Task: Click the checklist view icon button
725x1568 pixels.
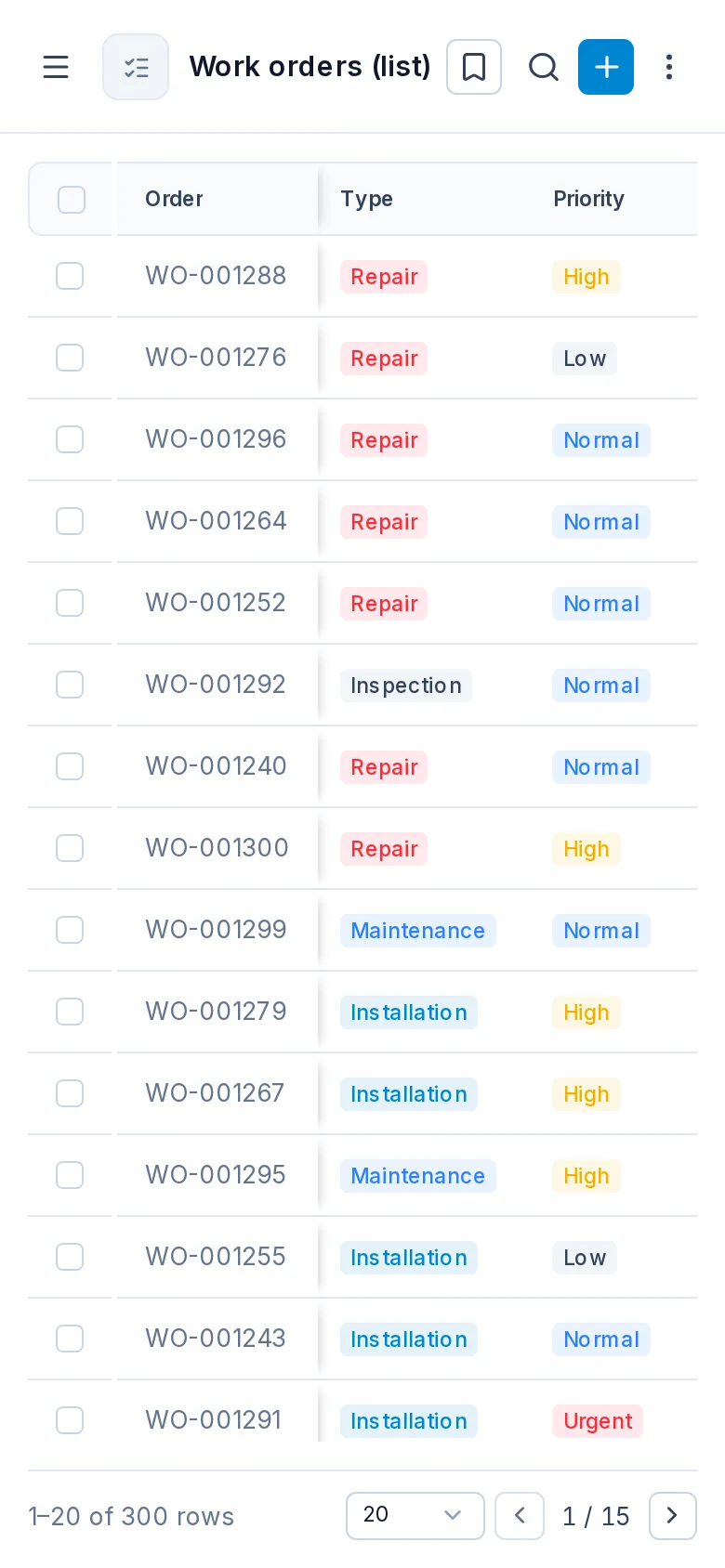Action: [136, 67]
